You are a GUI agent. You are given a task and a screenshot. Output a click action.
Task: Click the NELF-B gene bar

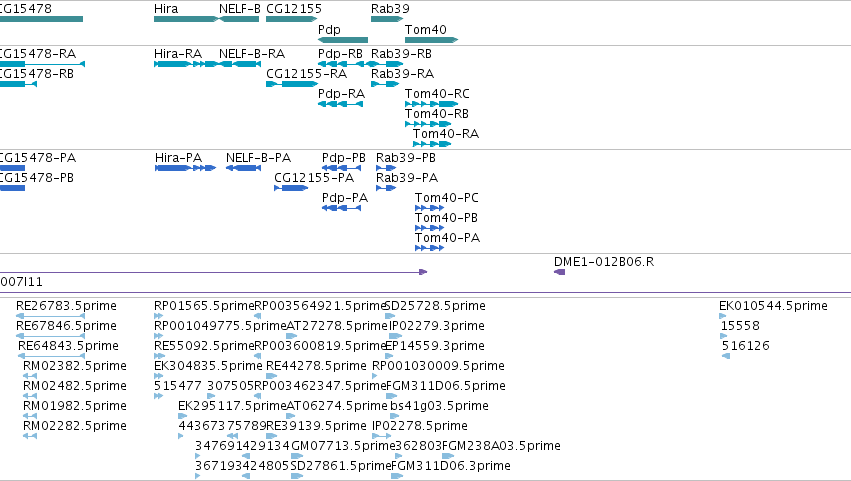click(239, 19)
